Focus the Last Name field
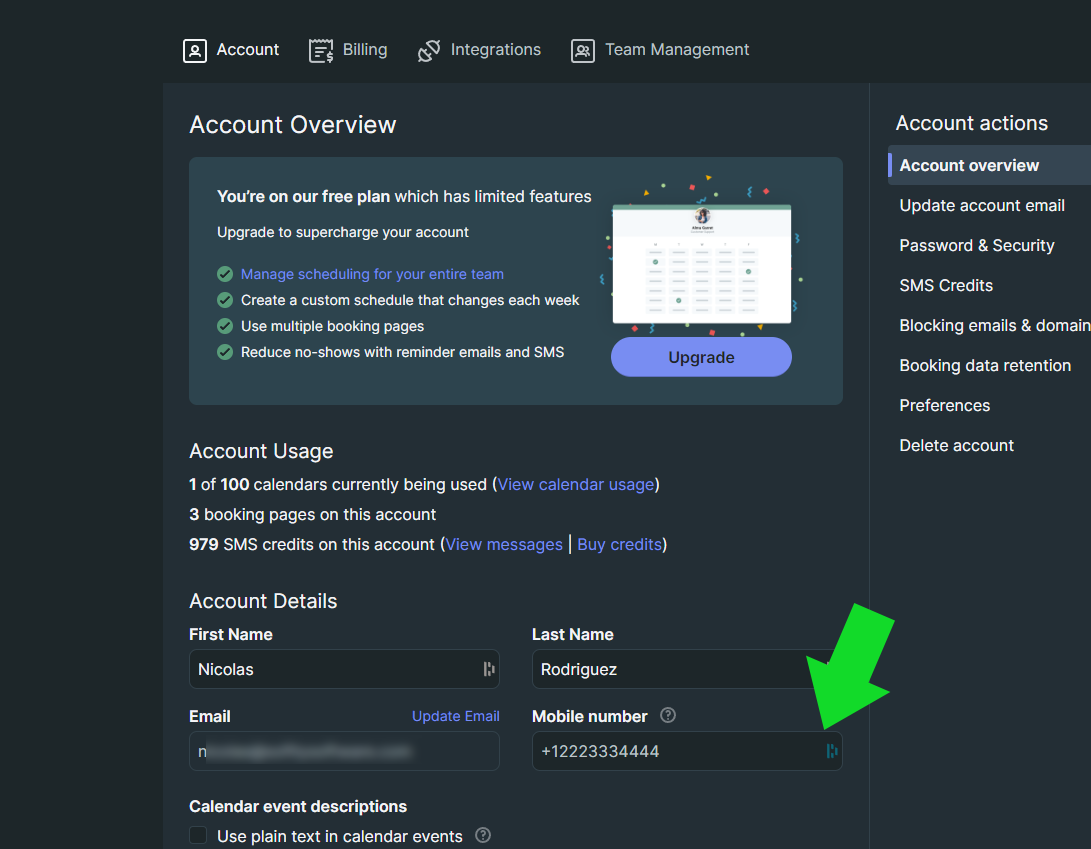The height and width of the screenshot is (849, 1091). tap(687, 669)
